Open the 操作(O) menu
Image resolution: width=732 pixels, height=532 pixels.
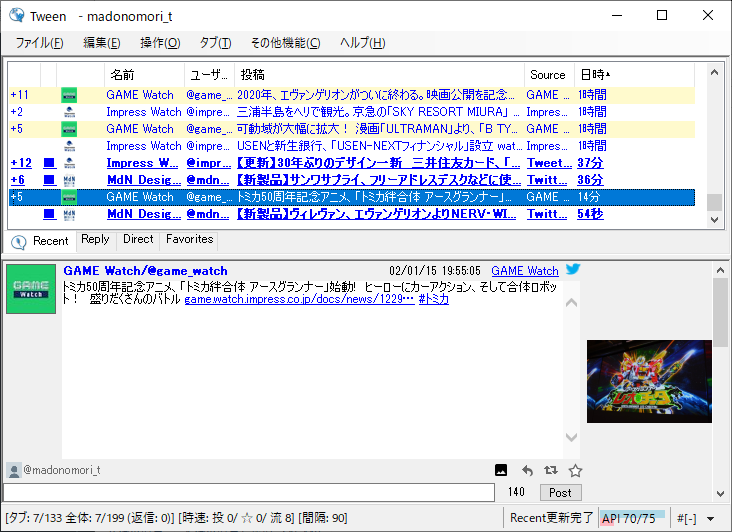(x=160, y=43)
